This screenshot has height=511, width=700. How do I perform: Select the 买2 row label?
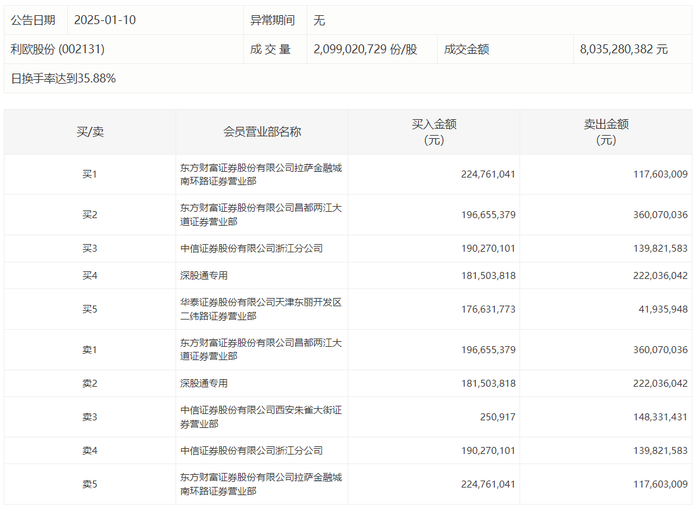[x=90, y=215]
